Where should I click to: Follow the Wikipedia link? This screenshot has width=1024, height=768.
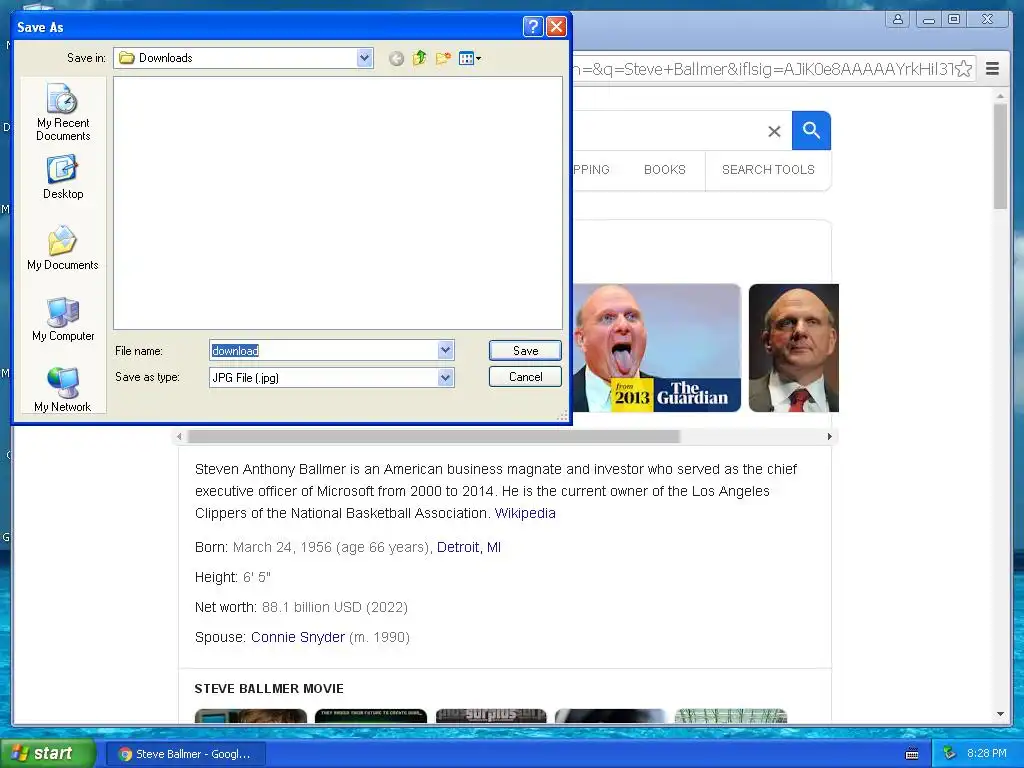525,513
